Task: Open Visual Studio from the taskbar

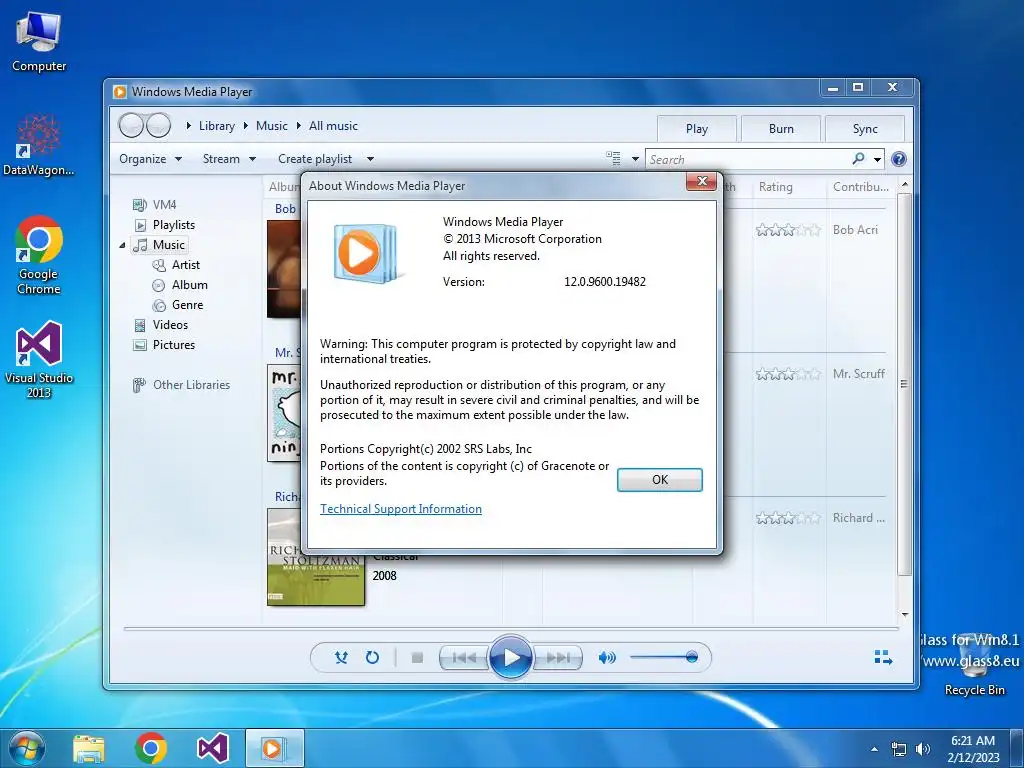Action: click(213, 748)
